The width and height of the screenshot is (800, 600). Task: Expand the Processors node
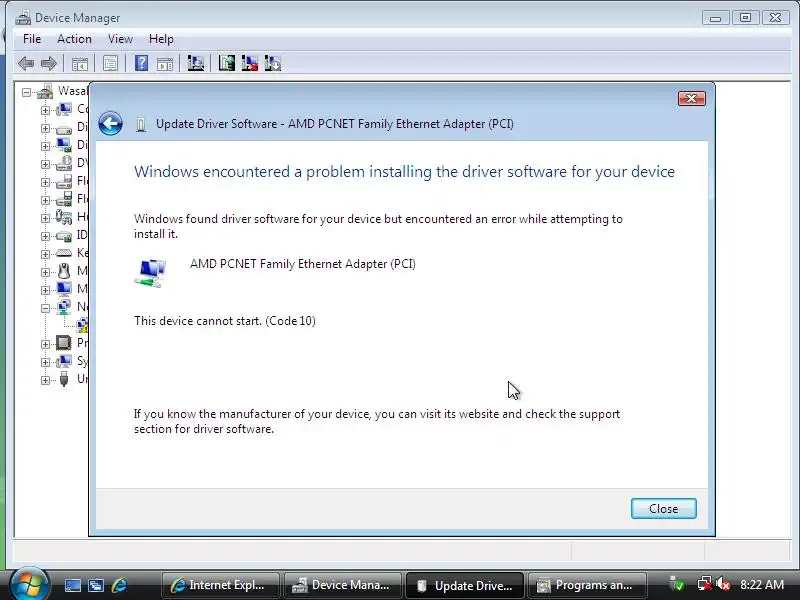(45, 344)
